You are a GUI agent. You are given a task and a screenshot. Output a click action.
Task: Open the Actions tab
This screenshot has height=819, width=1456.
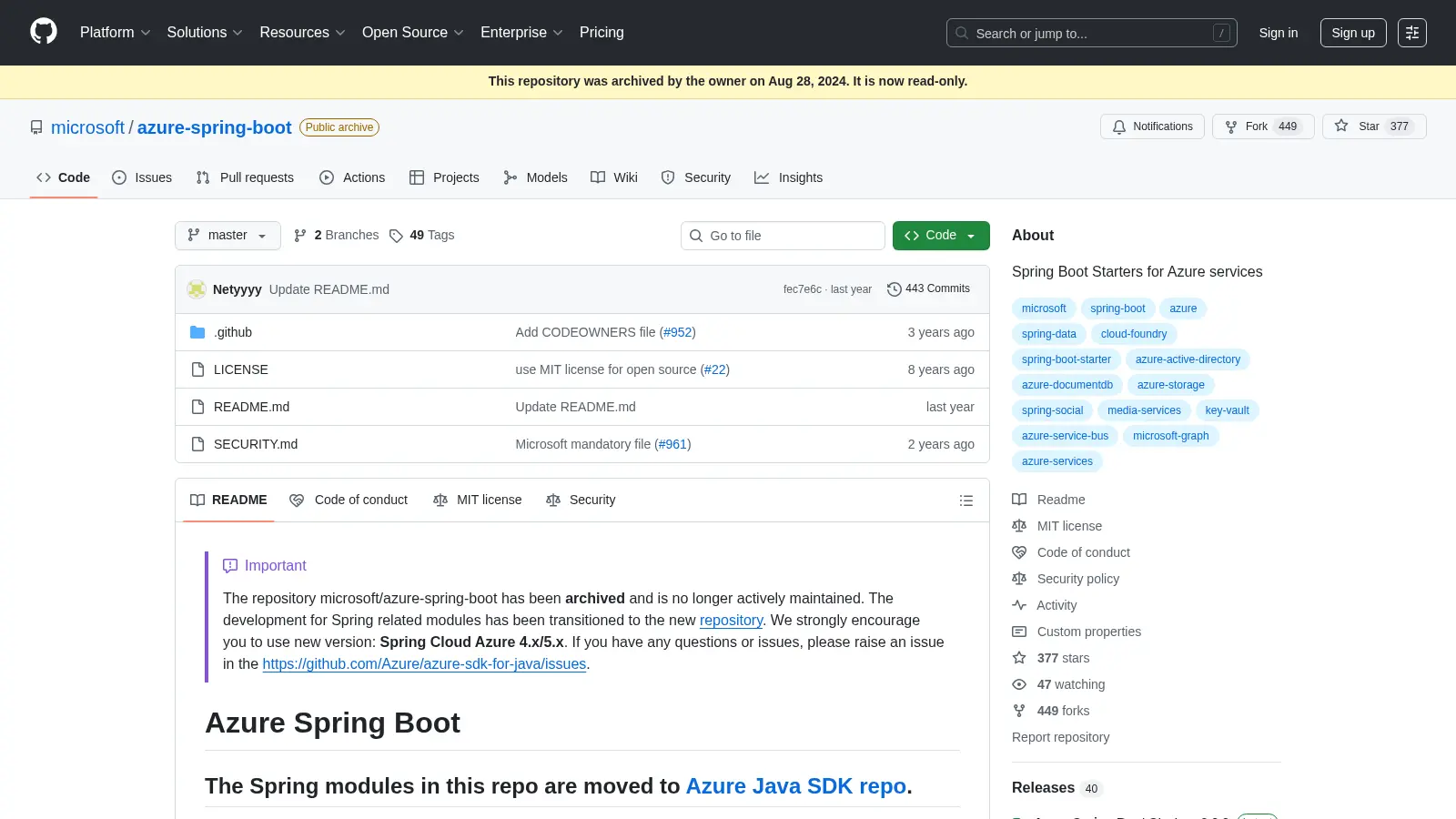pyautogui.click(x=352, y=177)
